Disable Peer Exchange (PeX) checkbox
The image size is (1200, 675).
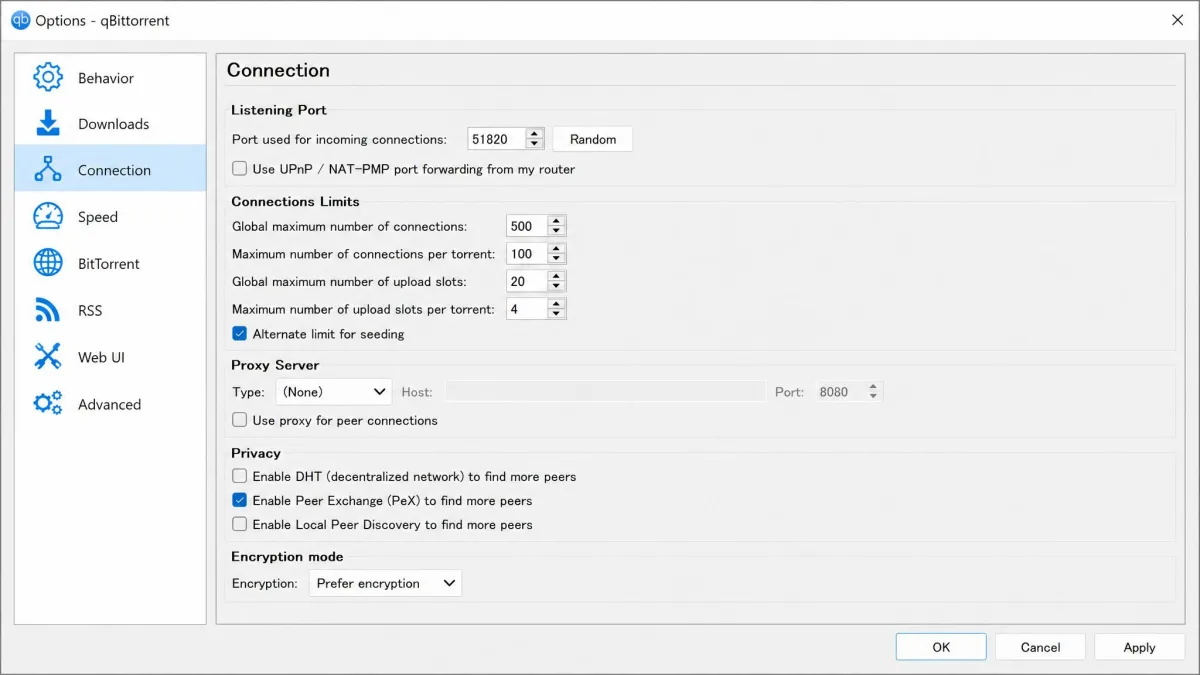(x=239, y=500)
